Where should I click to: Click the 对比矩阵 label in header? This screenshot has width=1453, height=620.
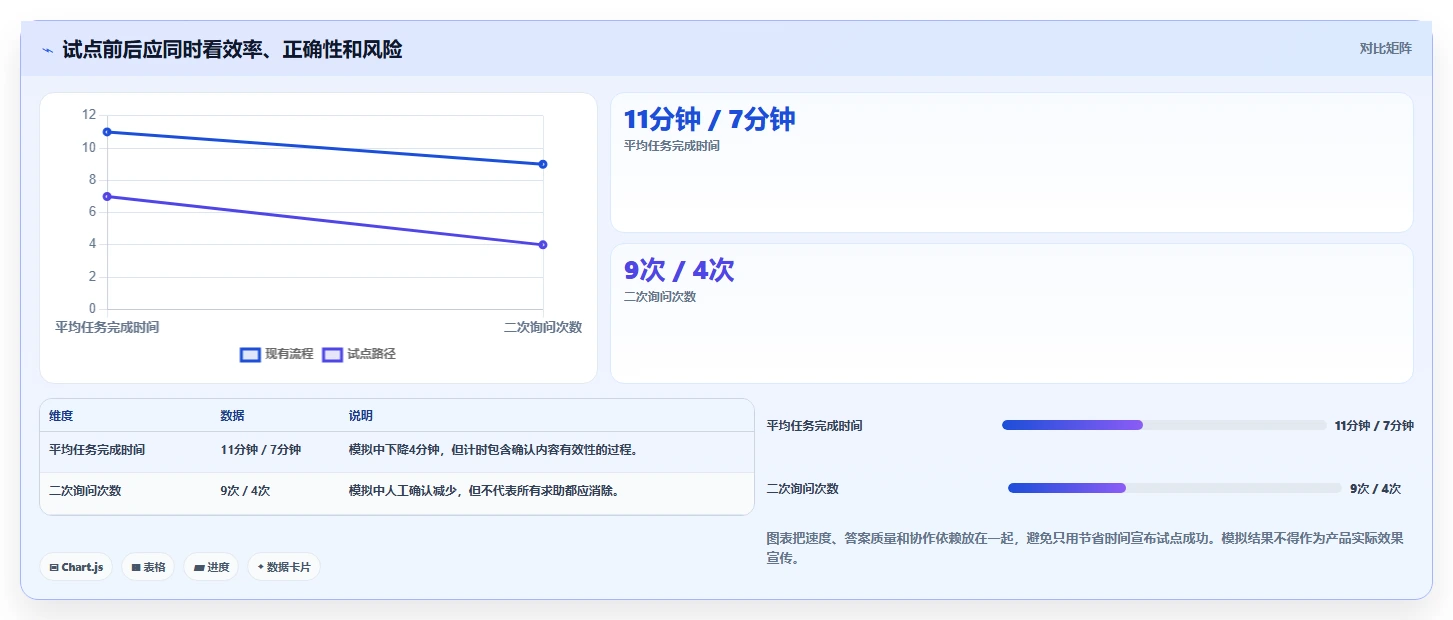(x=1385, y=49)
